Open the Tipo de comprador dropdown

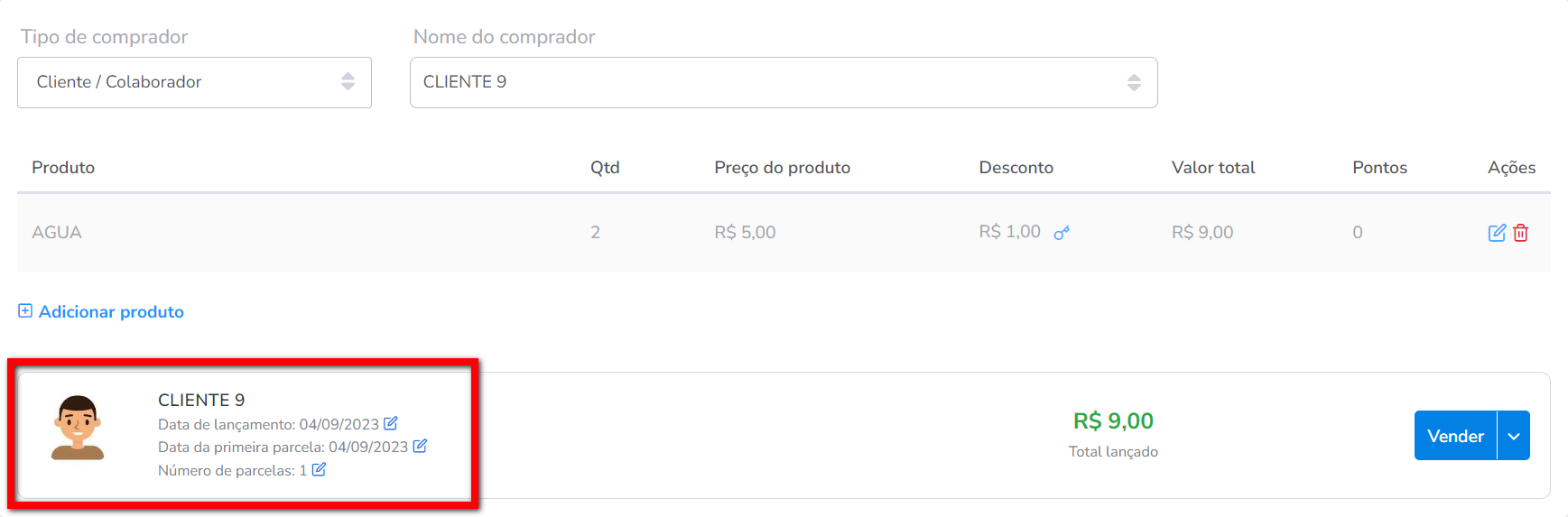pyautogui.click(x=194, y=82)
